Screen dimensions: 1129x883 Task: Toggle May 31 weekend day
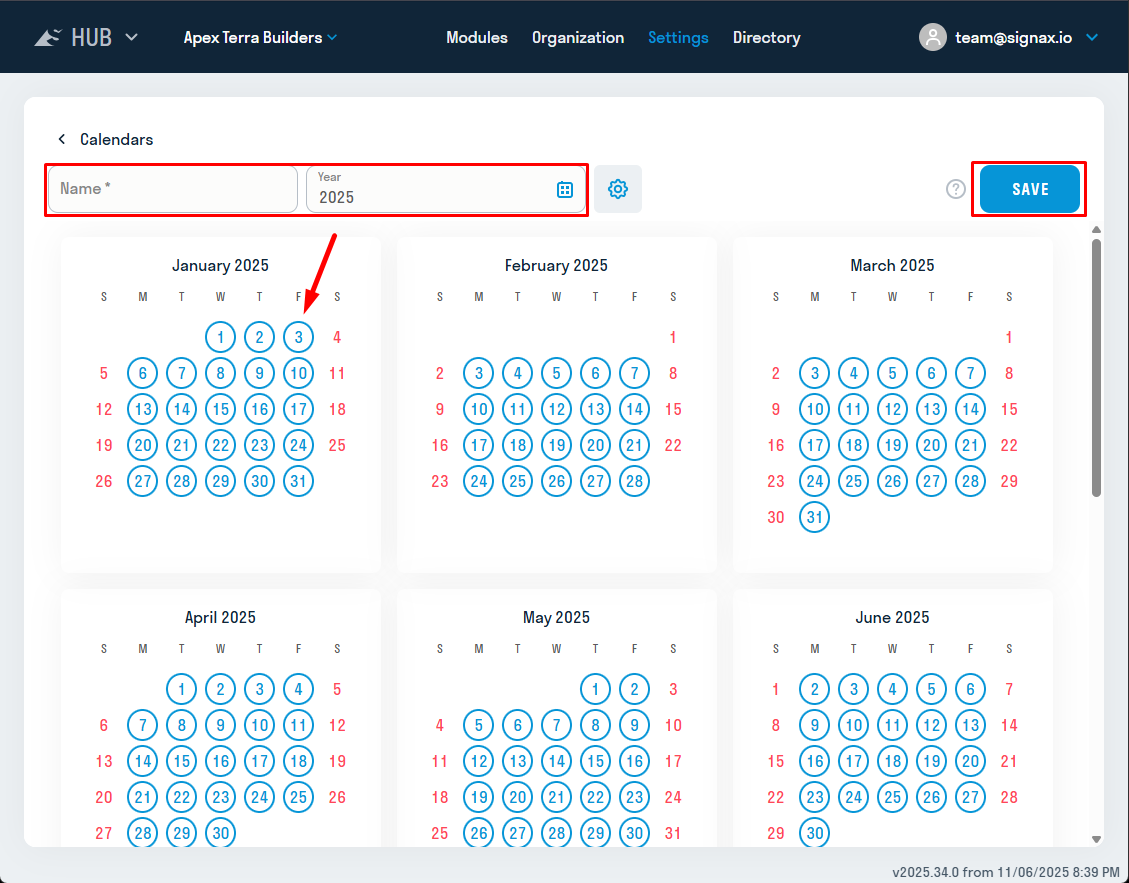click(x=673, y=833)
